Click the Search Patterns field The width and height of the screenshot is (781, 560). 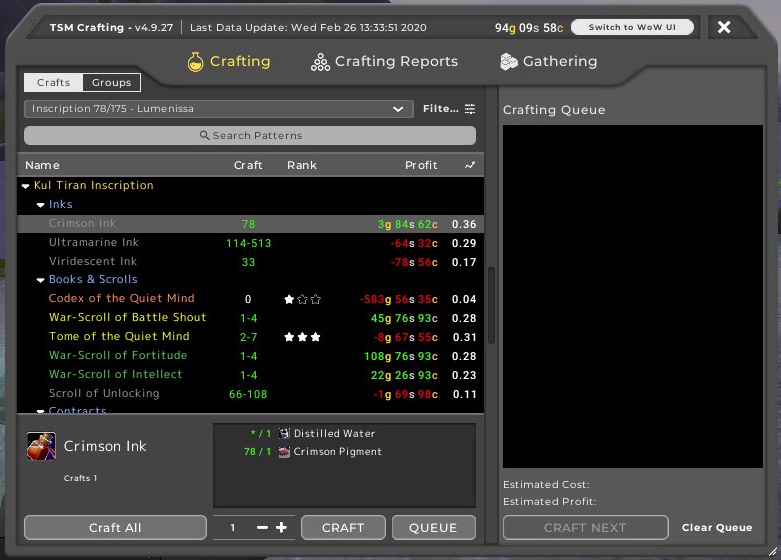point(250,135)
